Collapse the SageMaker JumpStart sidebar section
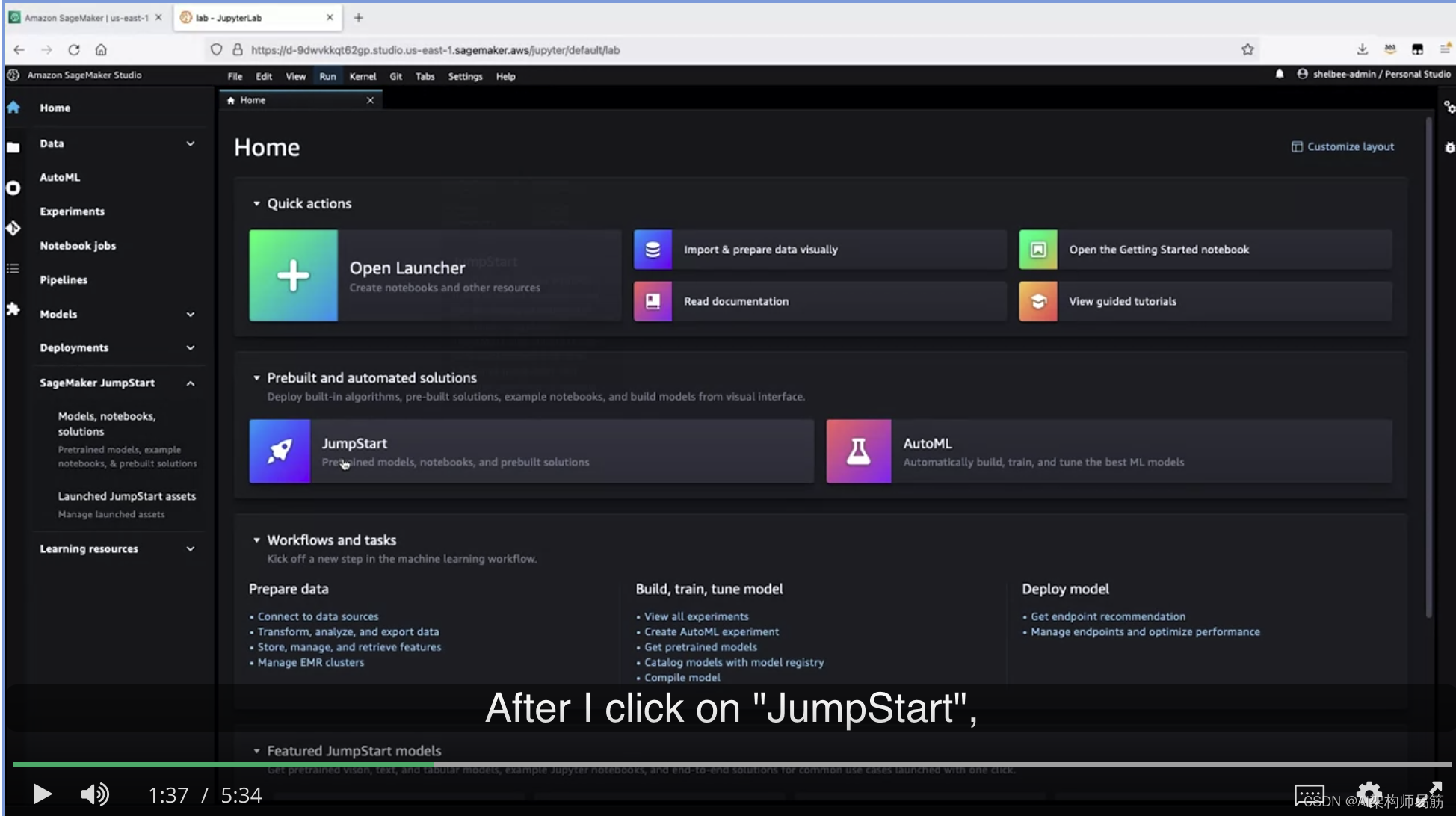Screen dimensions: 1456x816 189,382
